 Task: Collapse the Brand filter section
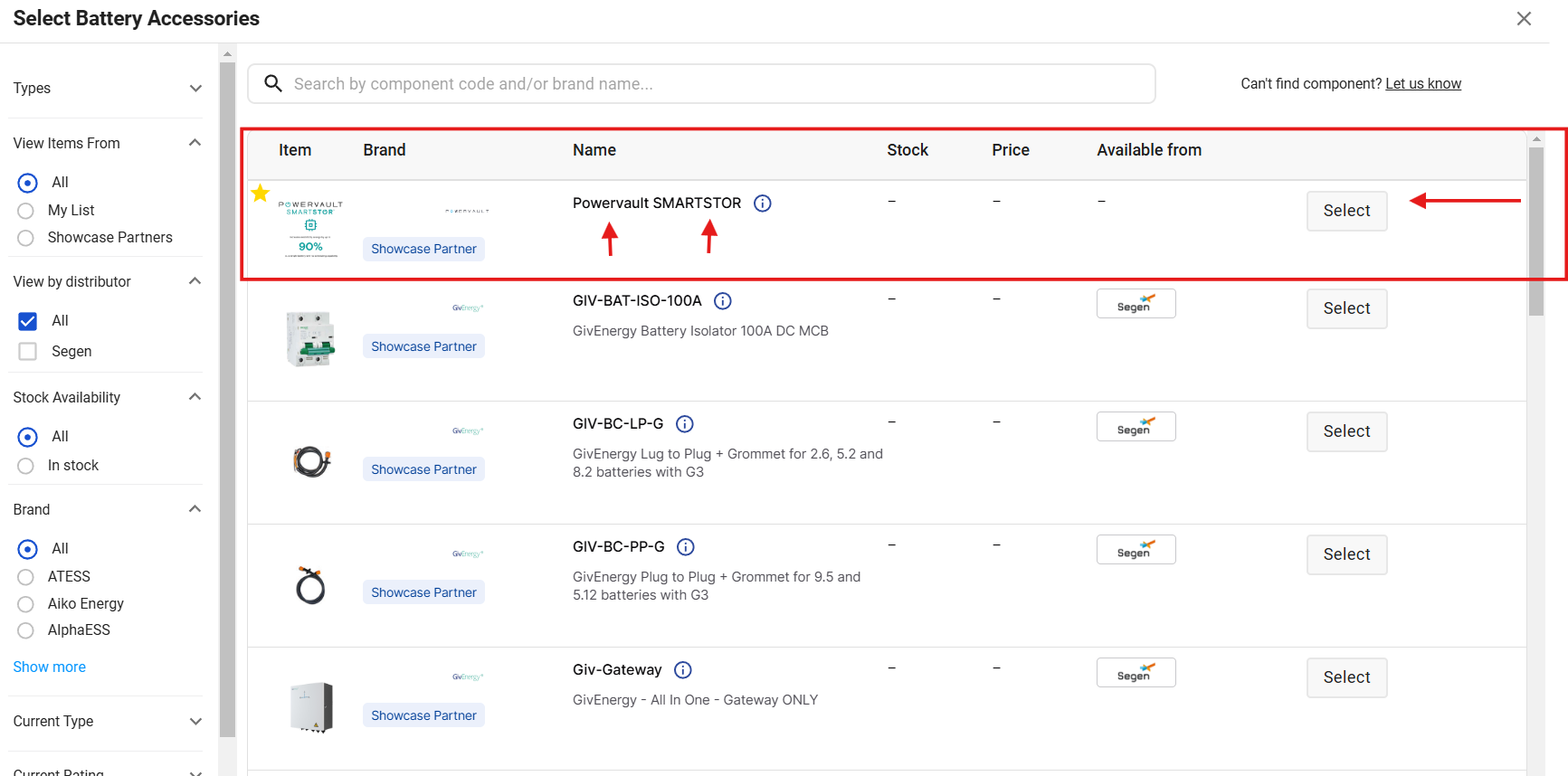tap(195, 509)
